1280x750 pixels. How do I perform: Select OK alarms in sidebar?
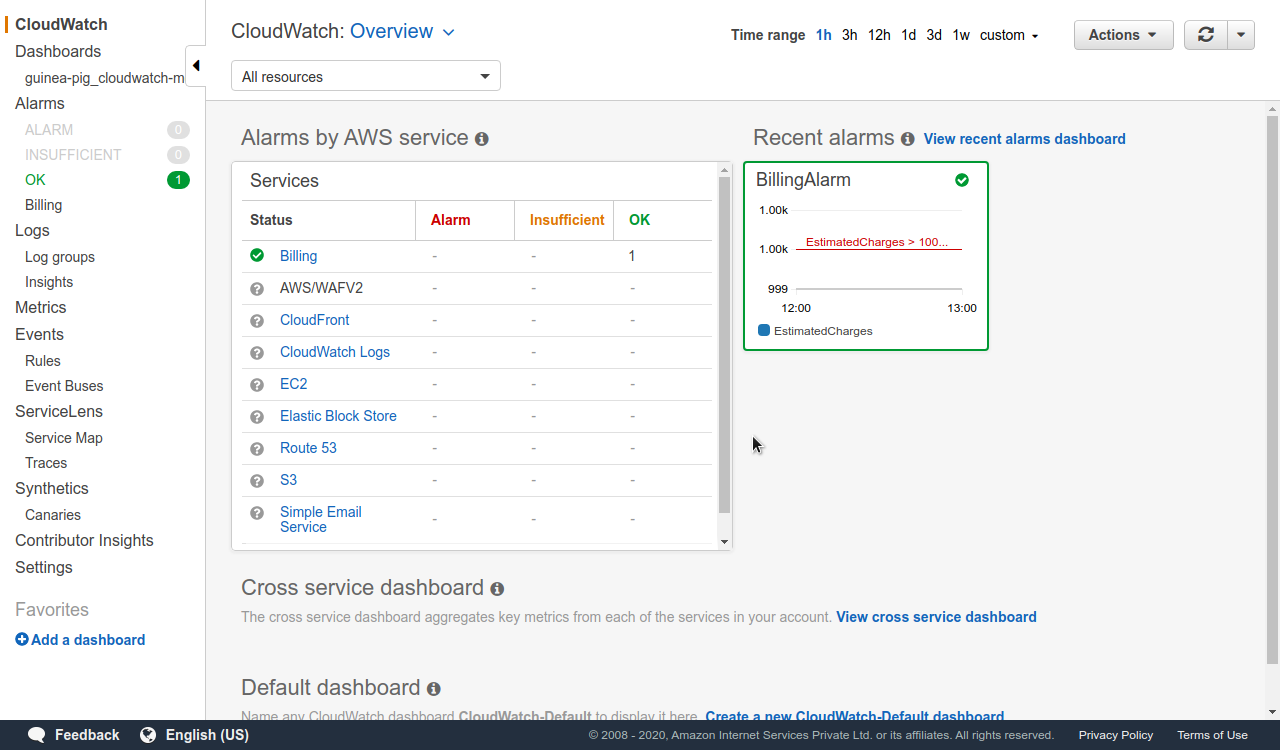tap(35, 180)
